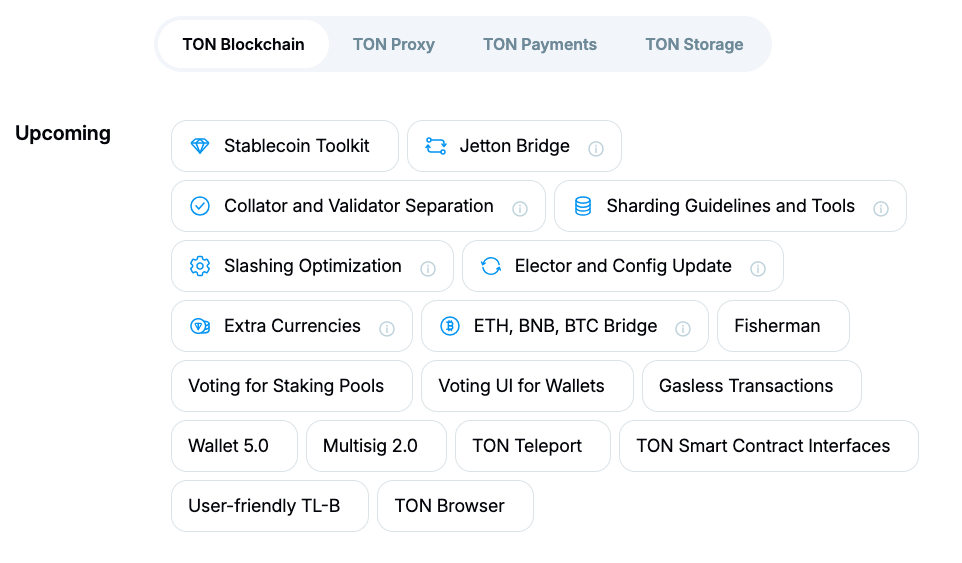Click the checkmark icon beside Collator and Validator Separation
Viewport: 962px width, 563px height.
pos(200,206)
